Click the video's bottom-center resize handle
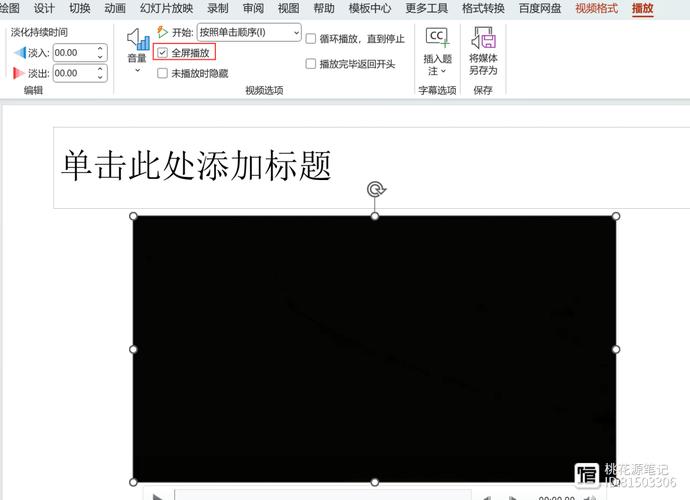This screenshot has height=500, width=690. (374, 482)
